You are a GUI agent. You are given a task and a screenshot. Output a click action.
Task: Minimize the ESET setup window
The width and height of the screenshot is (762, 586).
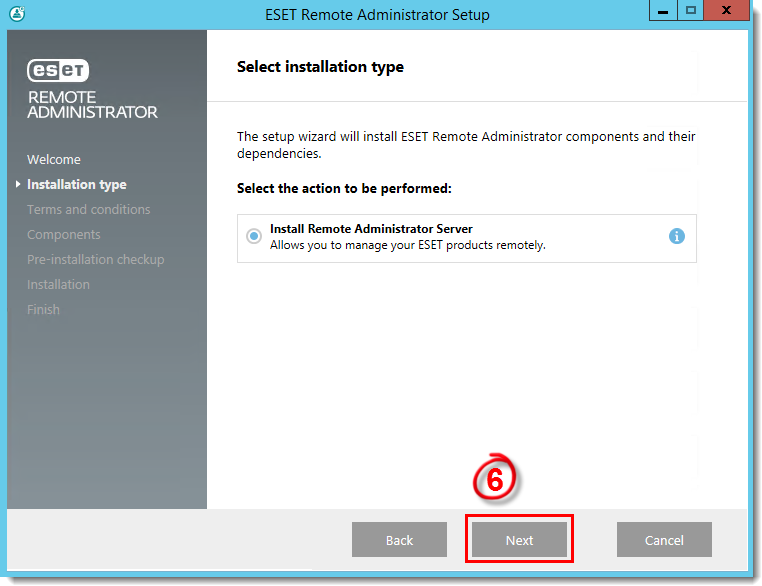663,10
